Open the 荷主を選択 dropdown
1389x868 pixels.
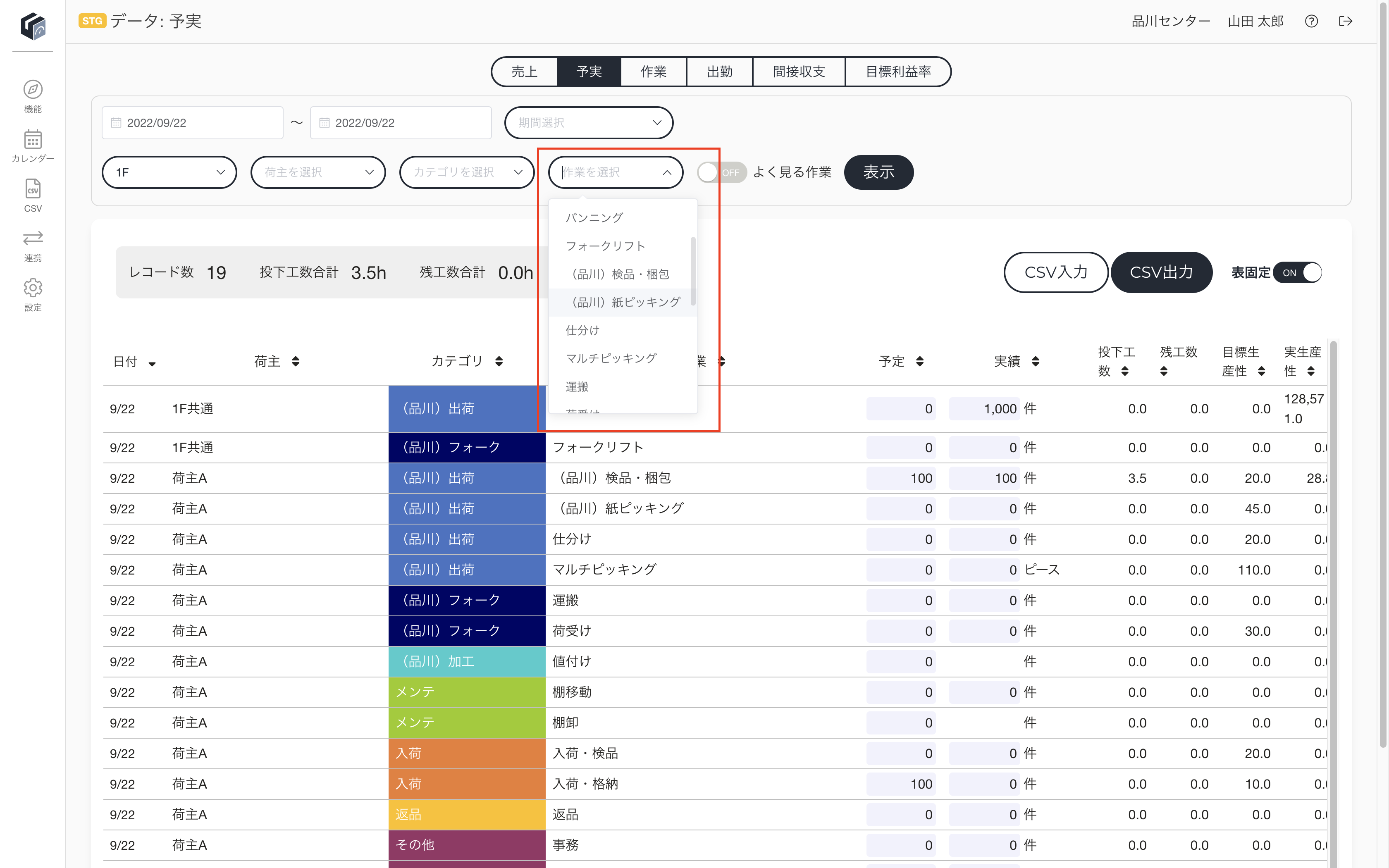318,172
